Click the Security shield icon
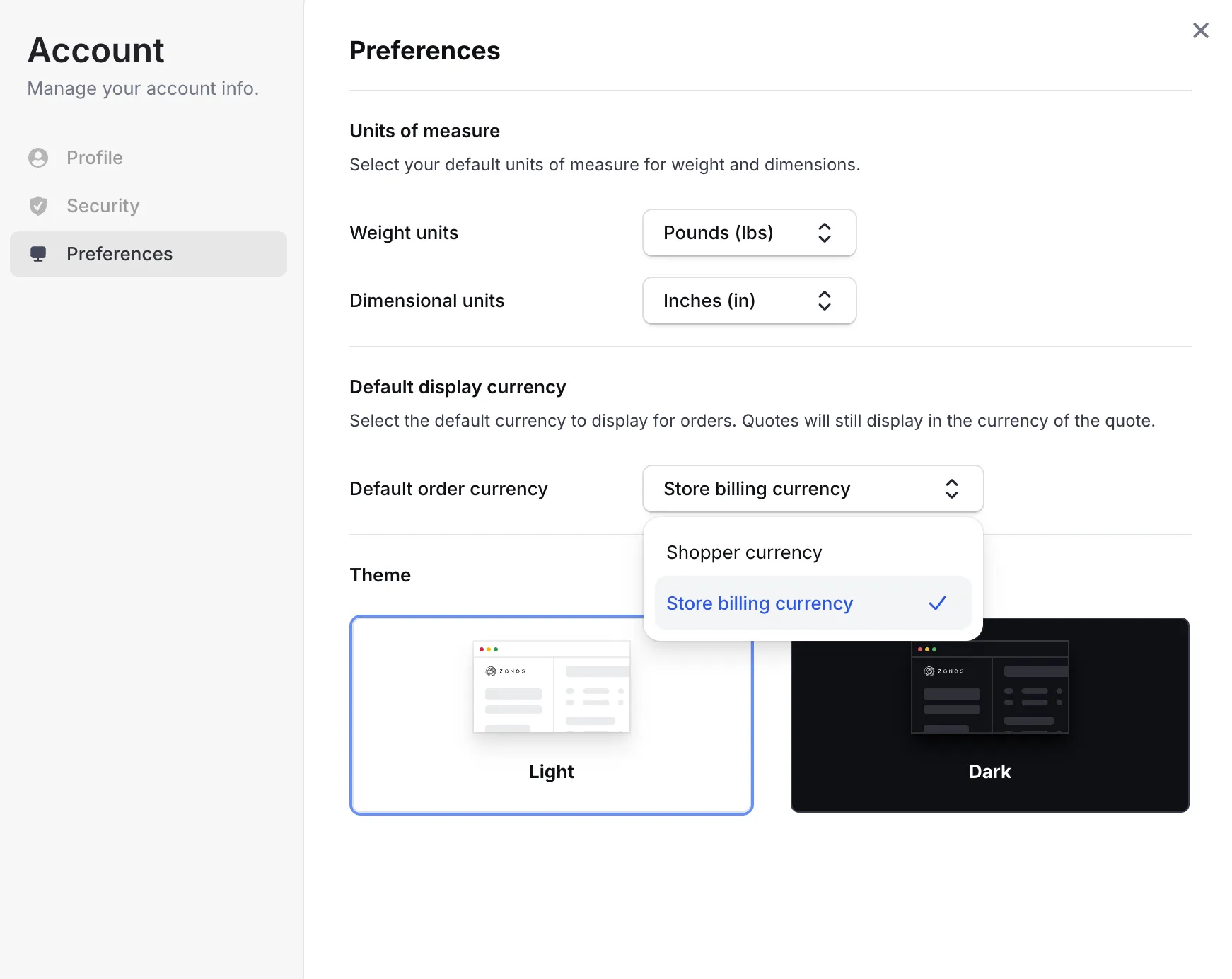 click(x=38, y=205)
